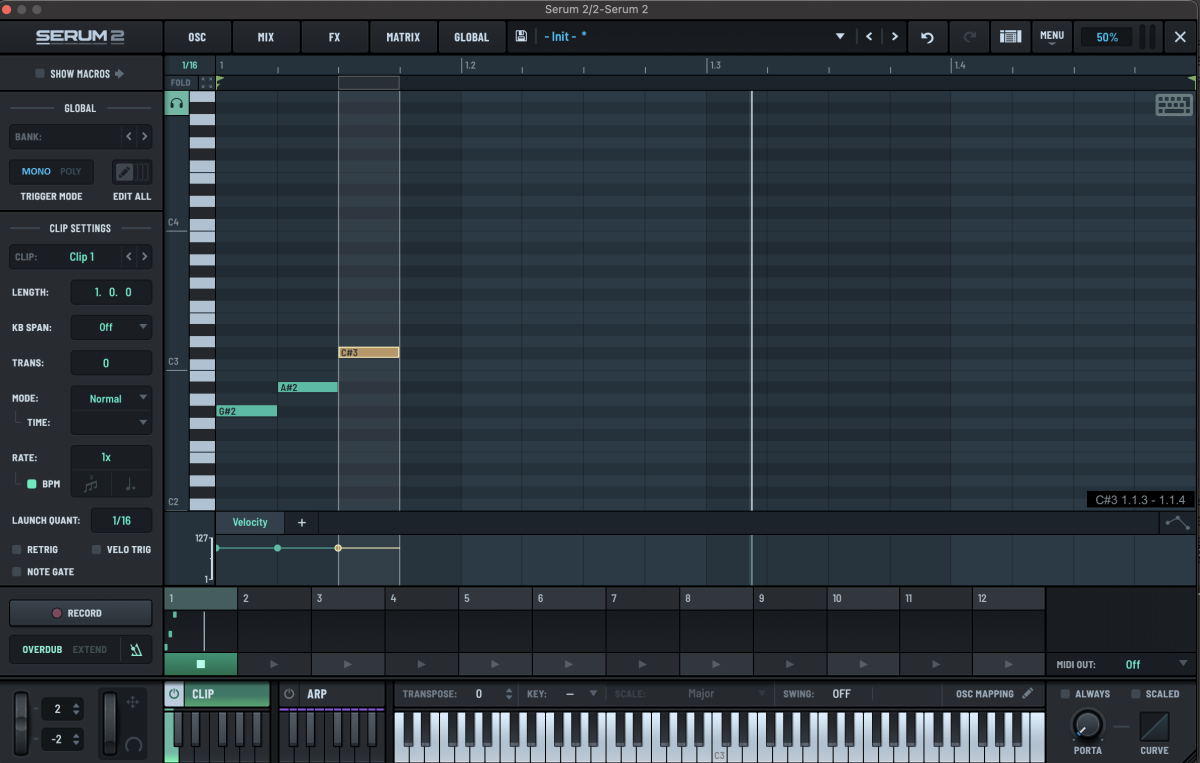The image size is (1200, 763).
Task: Click the master volume 50% field
Action: [1107, 37]
